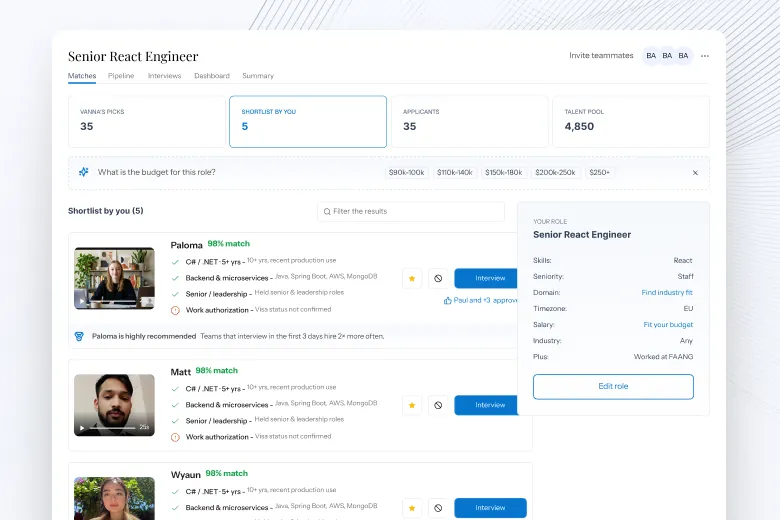Click the first BA teammate avatar
Viewport: 780px width, 520px height.
(651, 56)
